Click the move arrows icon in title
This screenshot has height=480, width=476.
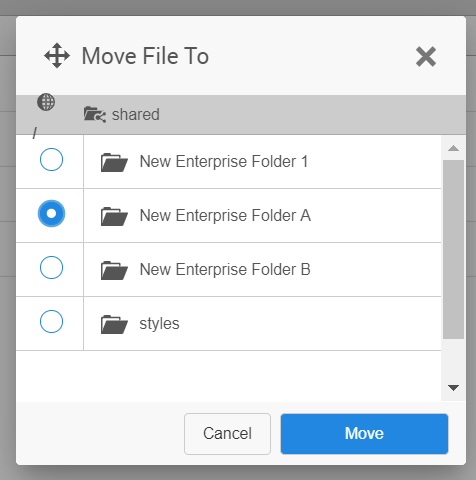point(57,56)
